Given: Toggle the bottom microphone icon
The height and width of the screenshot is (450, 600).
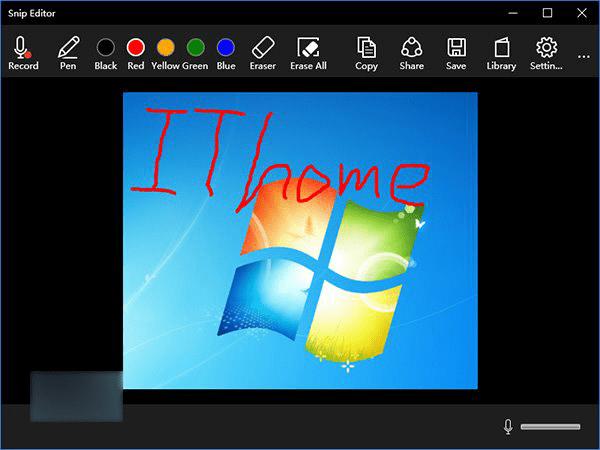Looking at the screenshot, I should click(508, 427).
